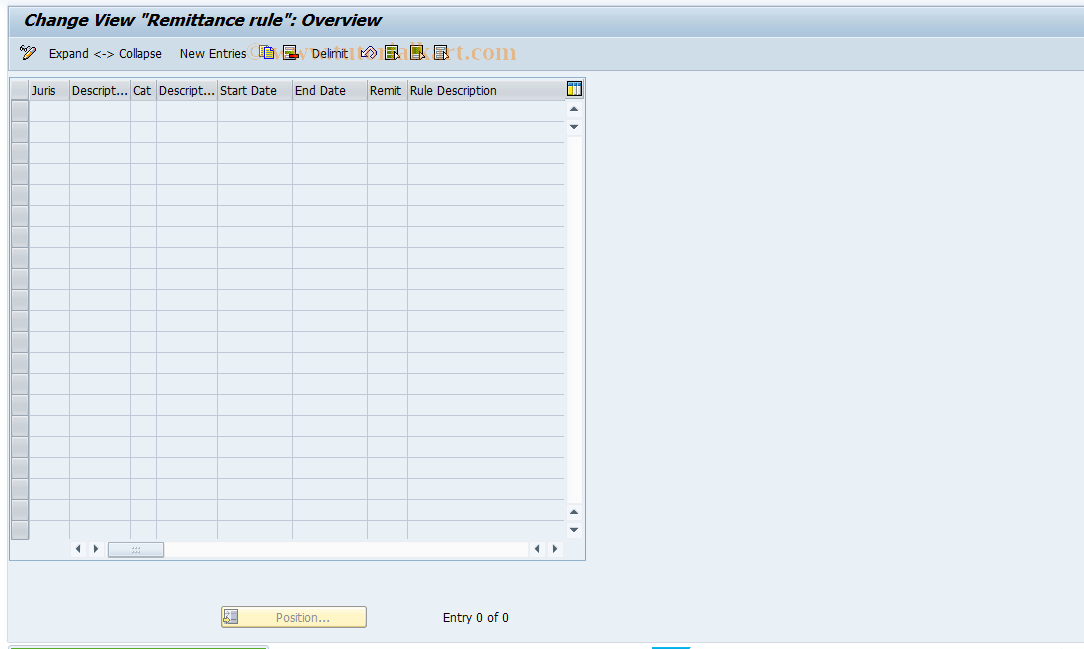The height and width of the screenshot is (649, 1084).
Task: Click left horizontal scroll-right arrow
Action: point(96,549)
